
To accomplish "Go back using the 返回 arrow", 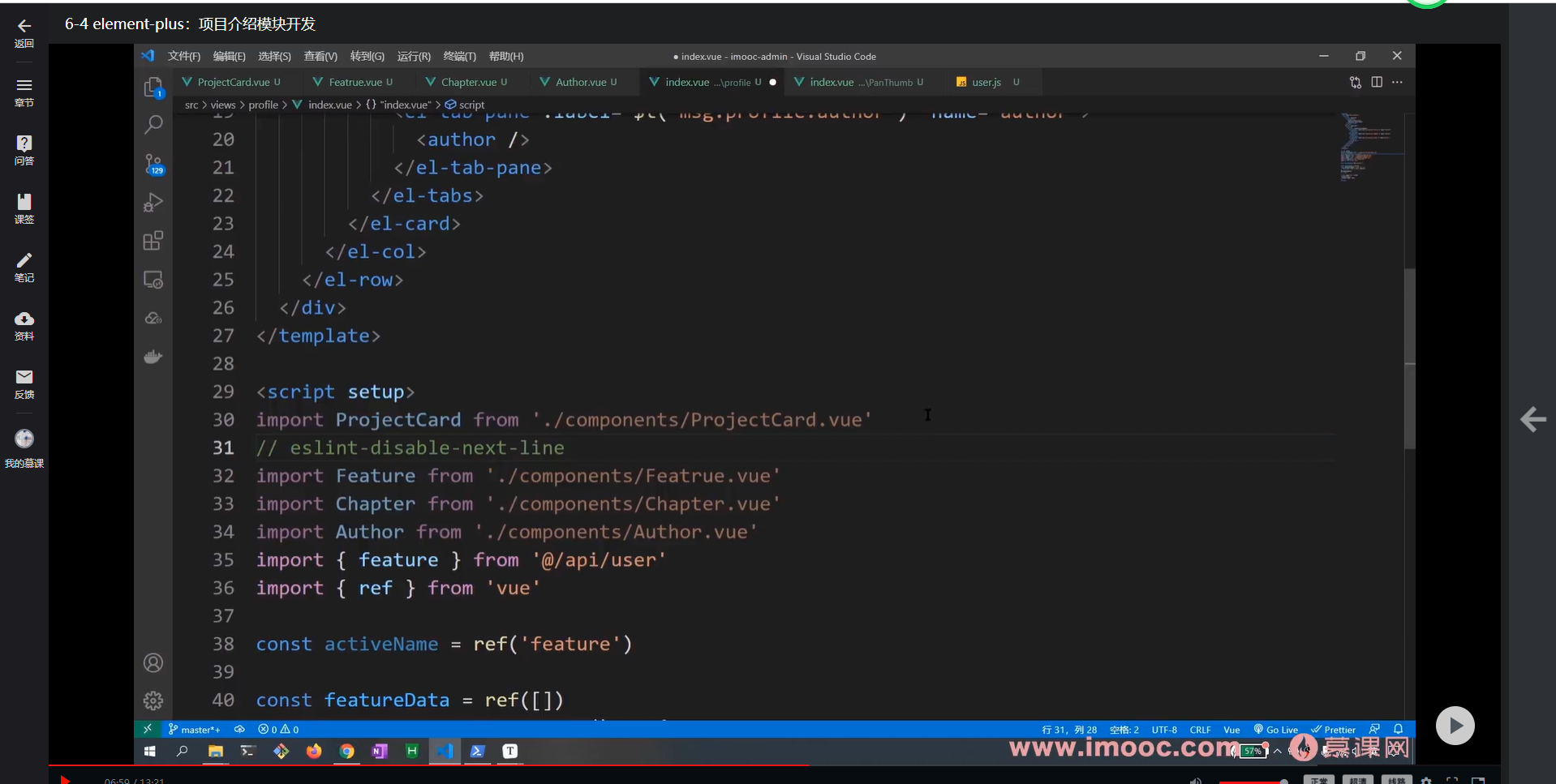I will click(24, 33).
